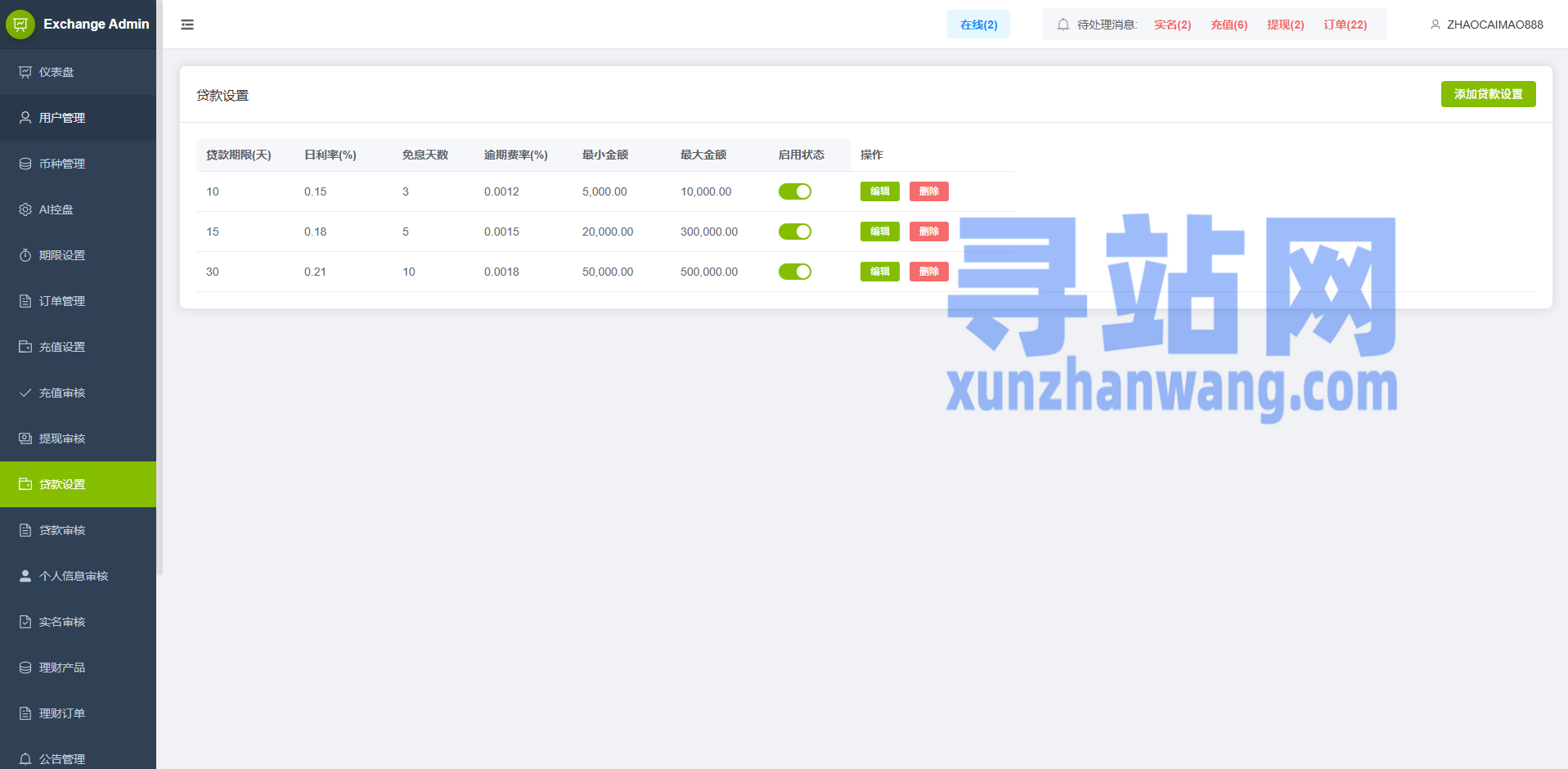Screen dimensions: 1568x769
Task: Open the 订单管理 menu item
Action: pos(78,301)
